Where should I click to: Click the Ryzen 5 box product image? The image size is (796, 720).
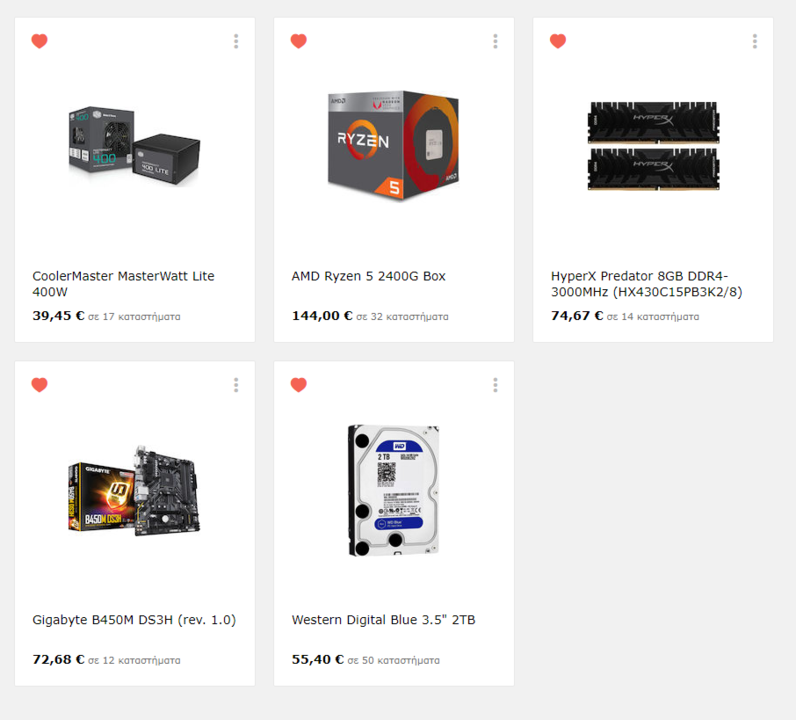point(393,146)
